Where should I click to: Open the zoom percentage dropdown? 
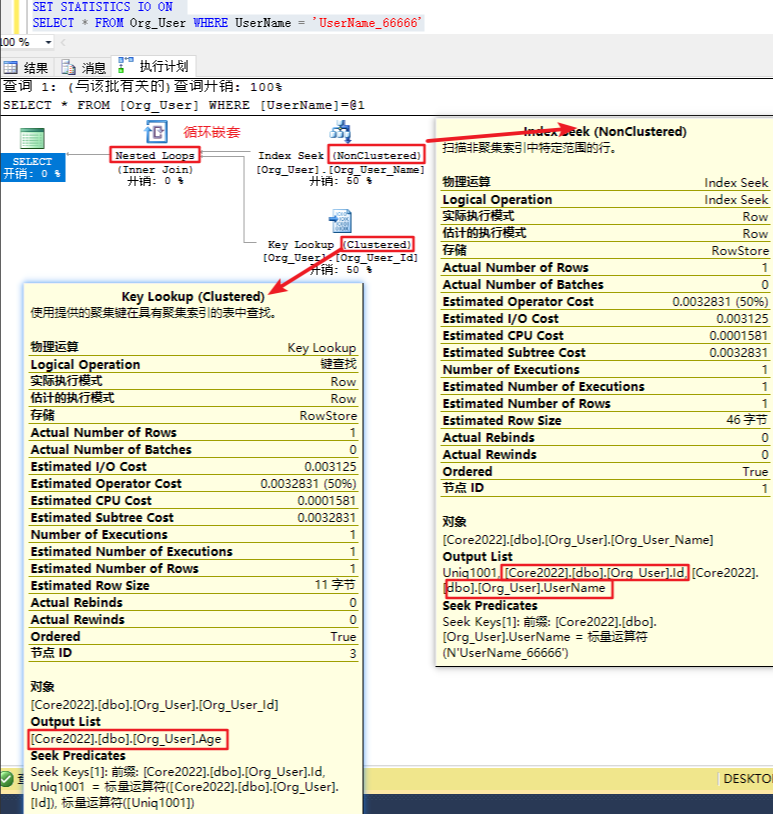(48, 42)
